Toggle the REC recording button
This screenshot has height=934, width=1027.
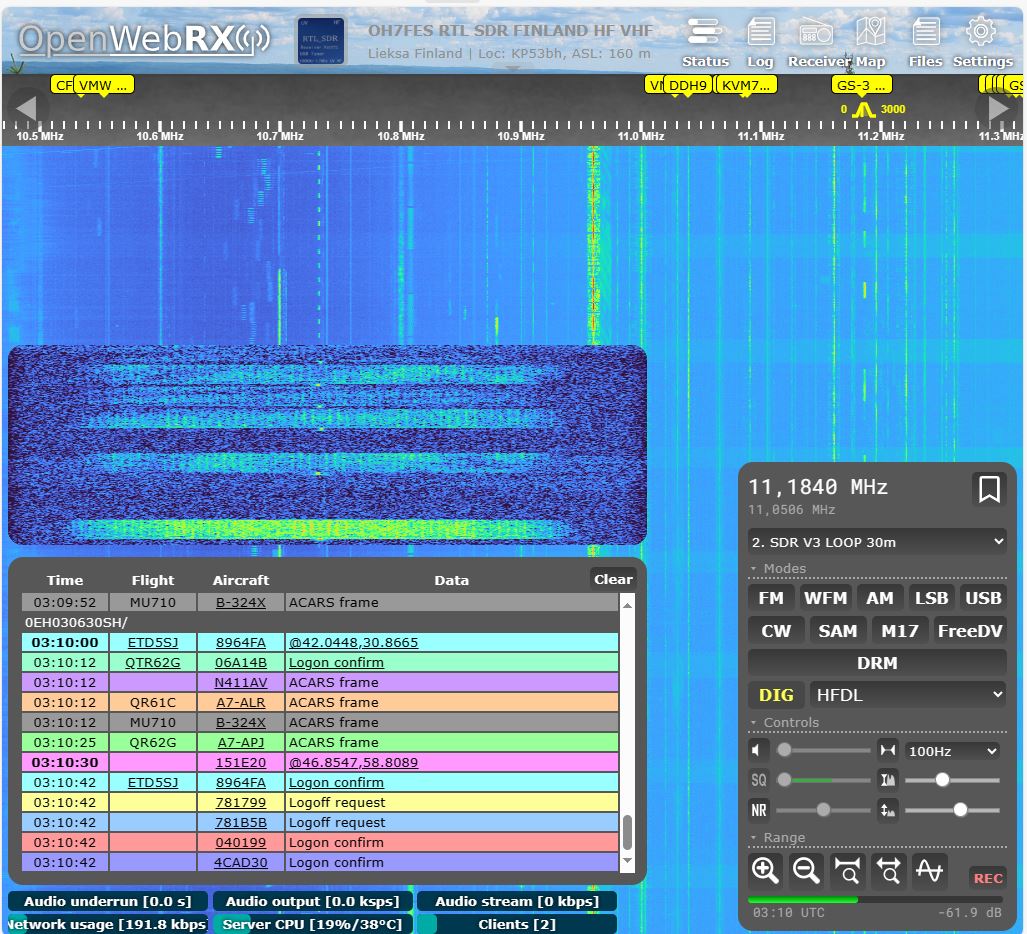(987, 878)
